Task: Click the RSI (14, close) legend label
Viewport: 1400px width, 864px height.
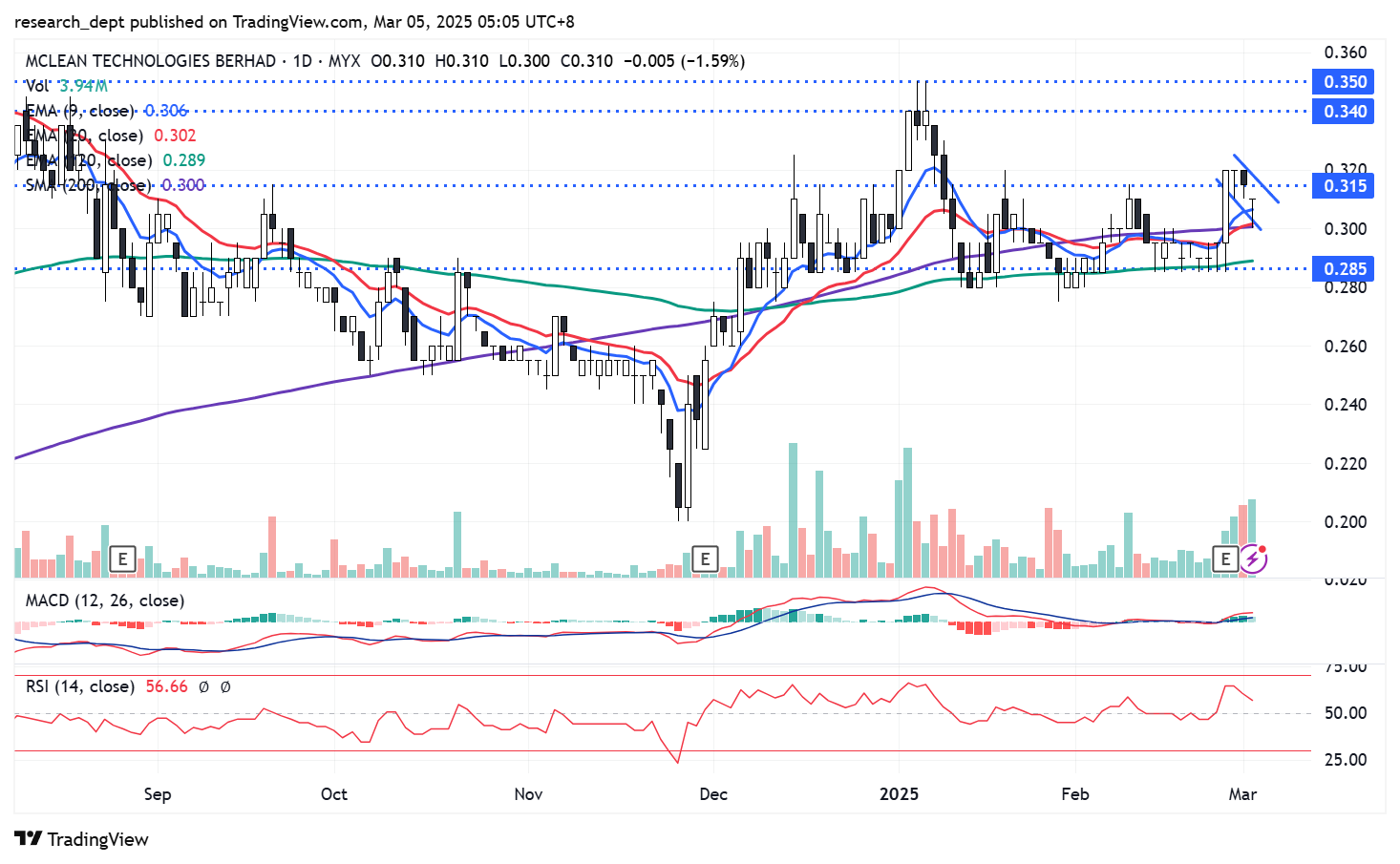Action: 80,686
